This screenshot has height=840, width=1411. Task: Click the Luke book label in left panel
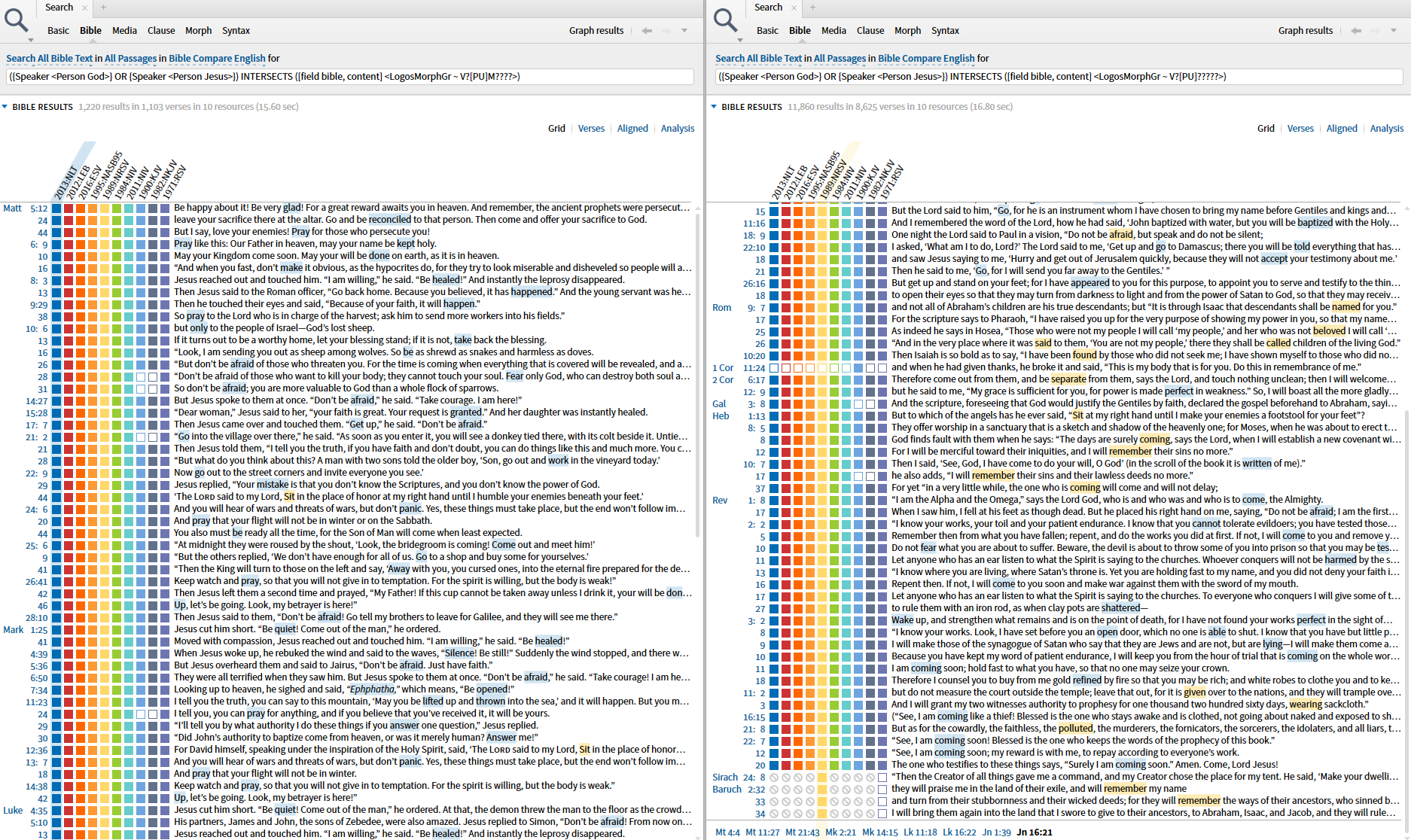click(13, 811)
